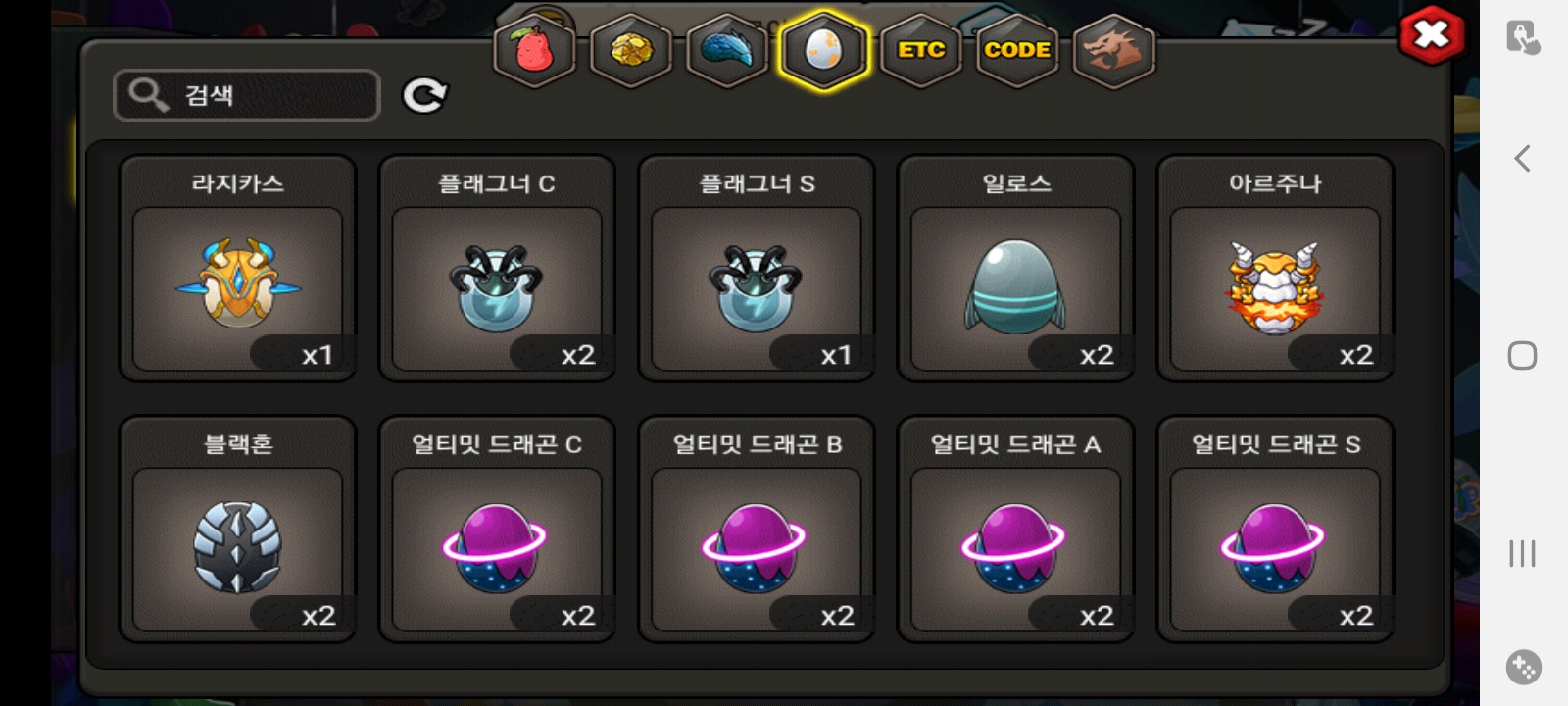Pick the 얼티밋 드래곤 A egg
This screenshot has height=706, width=1568.
tap(1016, 529)
